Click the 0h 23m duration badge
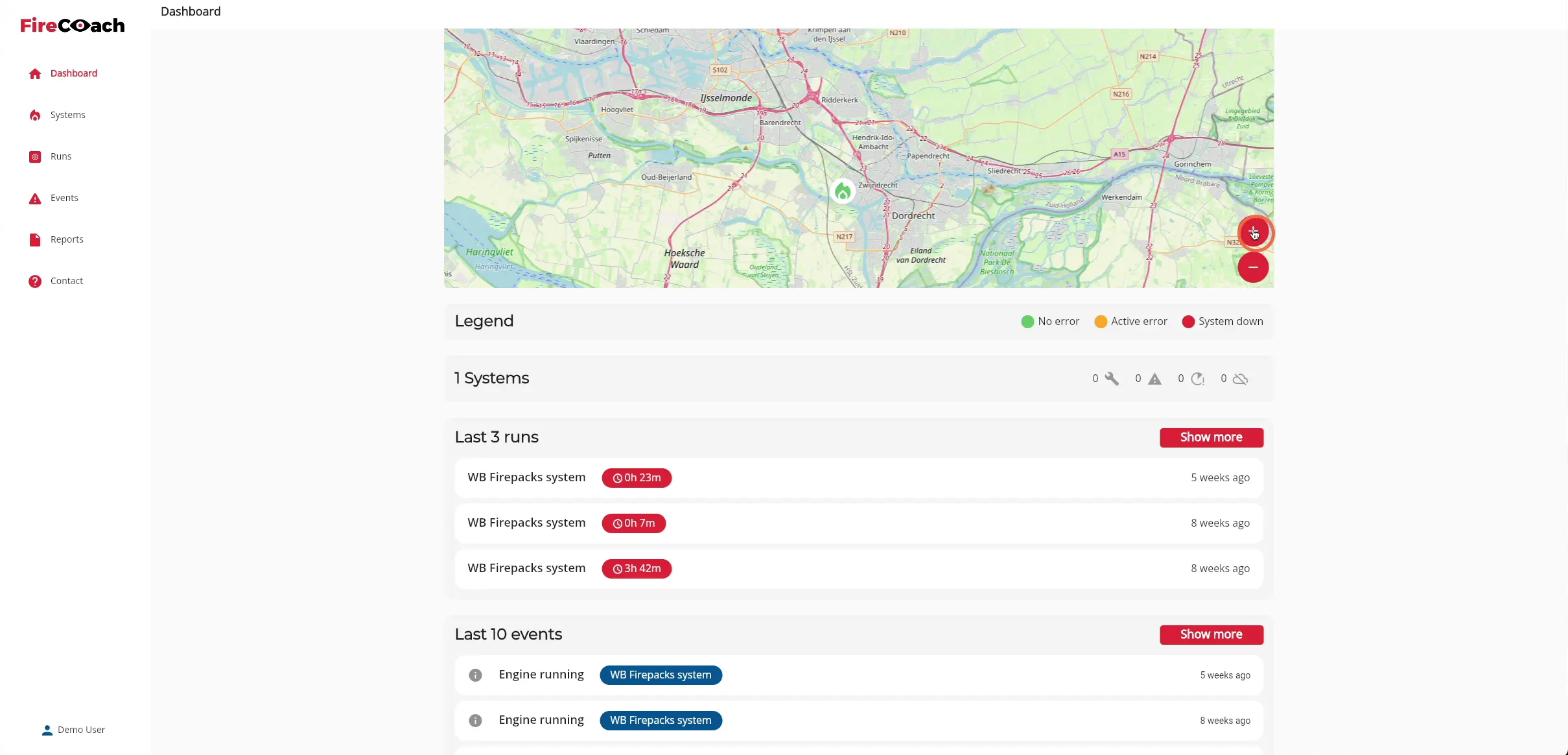 637,478
